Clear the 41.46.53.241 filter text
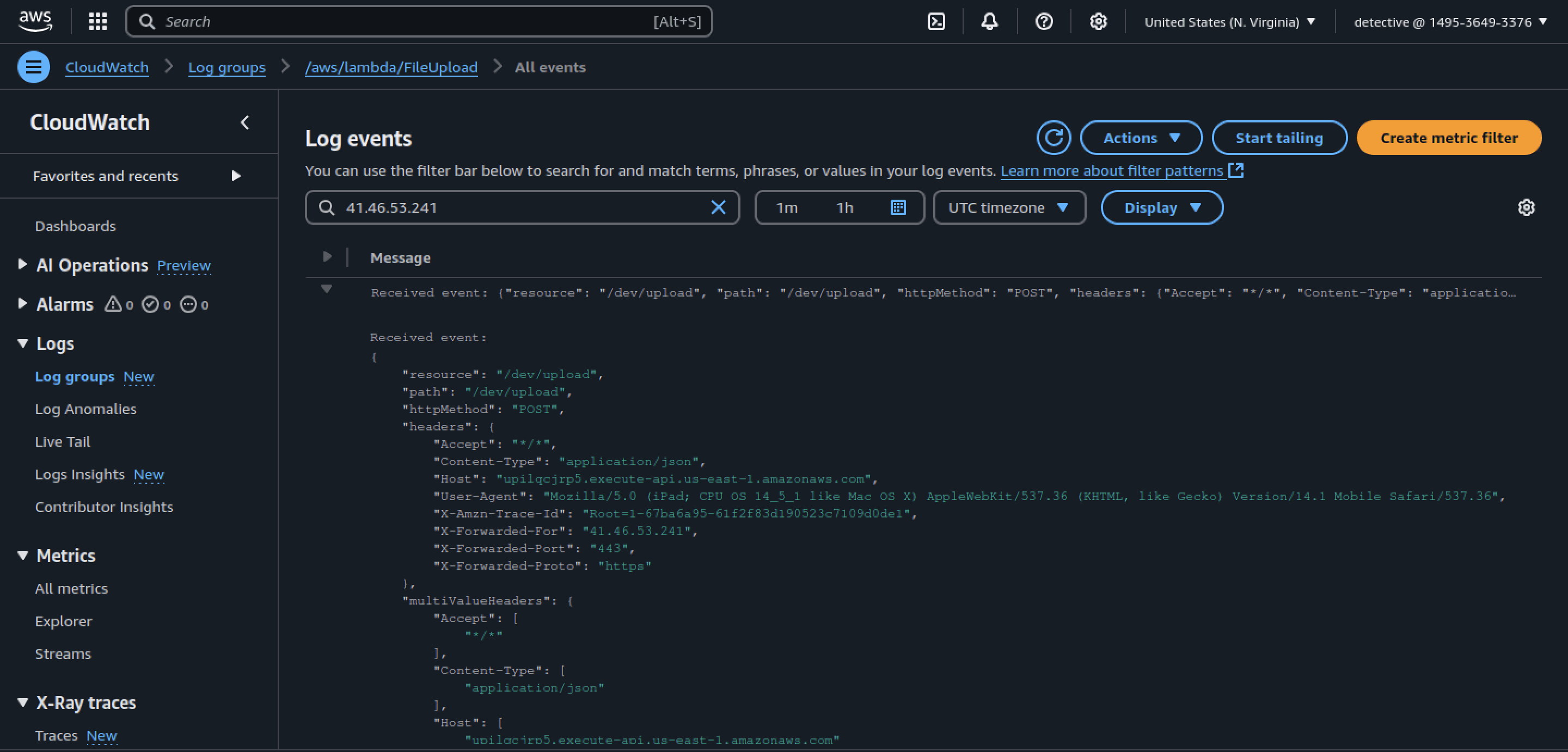The height and width of the screenshot is (752, 1568). click(x=718, y=207)
